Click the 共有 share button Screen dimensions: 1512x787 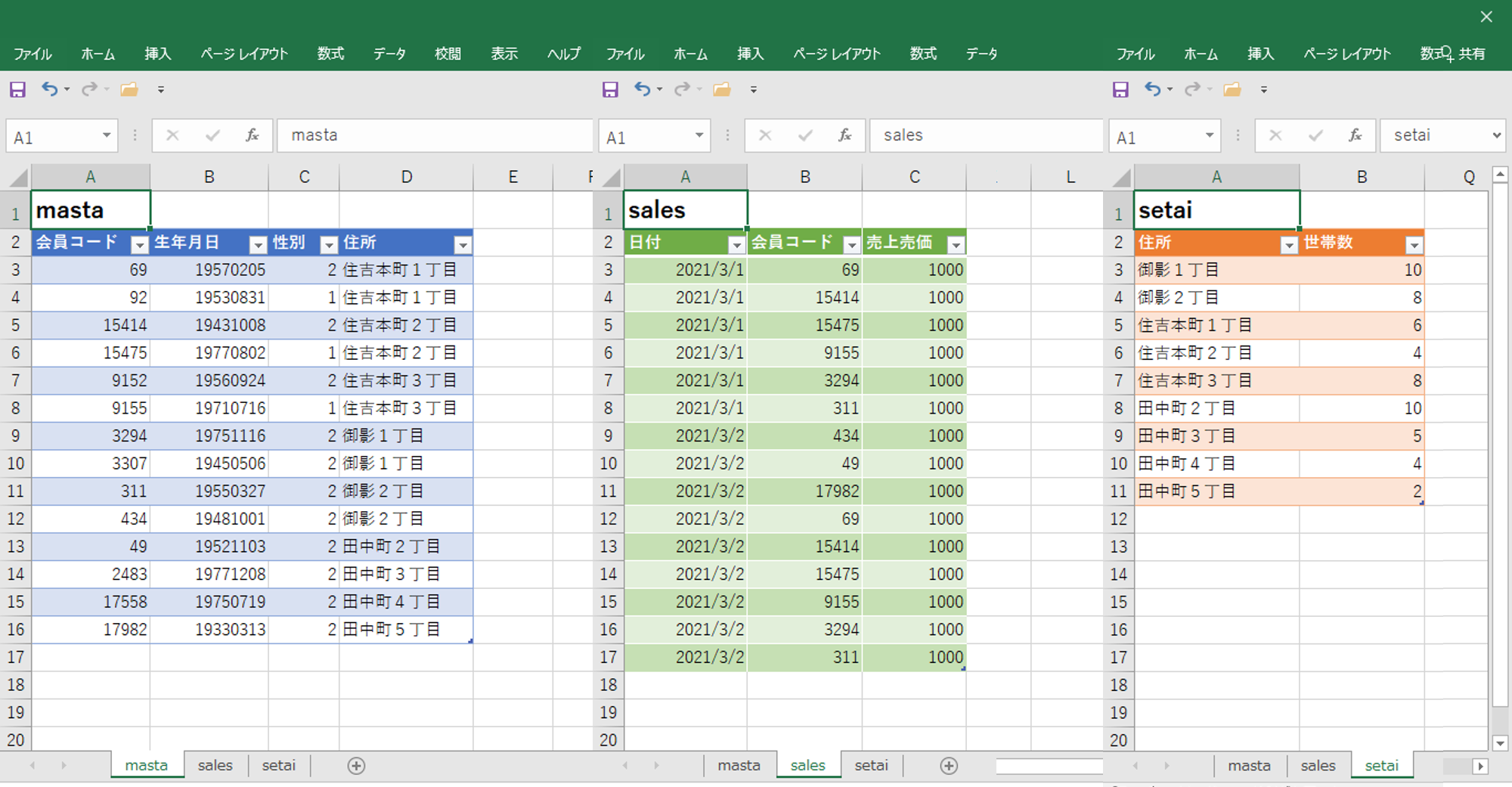(x=1471, y=54)
